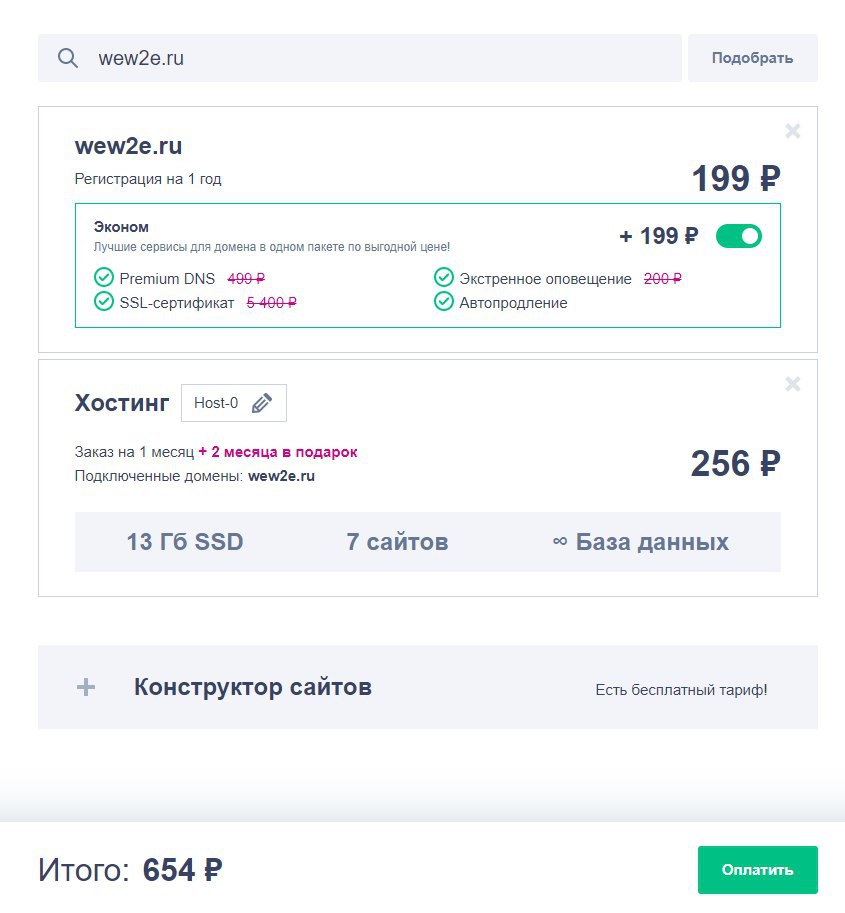Image resolution: width=845 pixels, height=913 pixels.
Task: Click the green Оплатить button
Action: [757, 870]
